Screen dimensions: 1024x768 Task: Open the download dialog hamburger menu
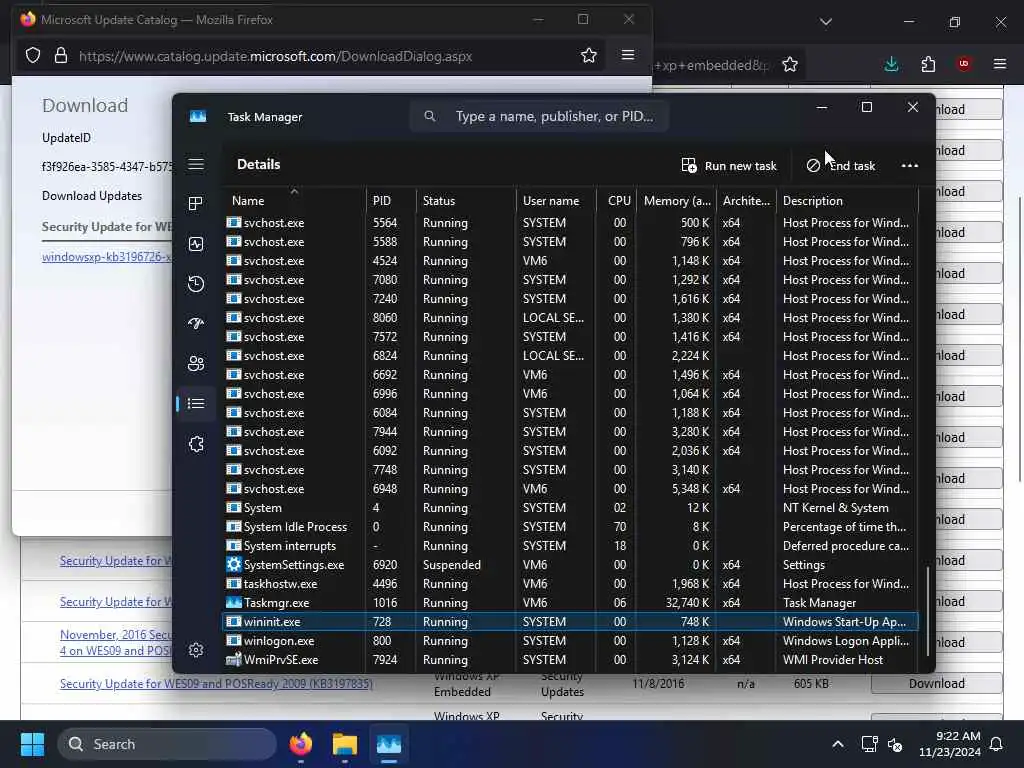(628, 56)
